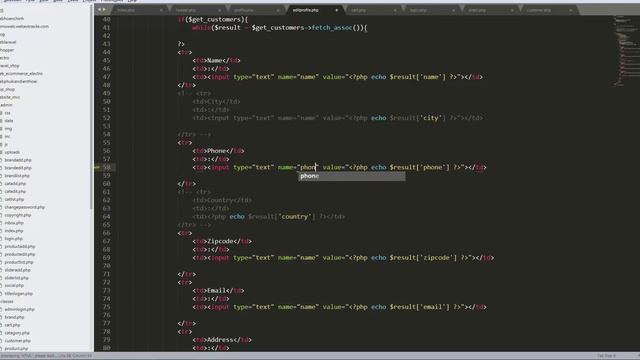Expand the uploads folder
This screenshot has width=640, height=360.
12,152
